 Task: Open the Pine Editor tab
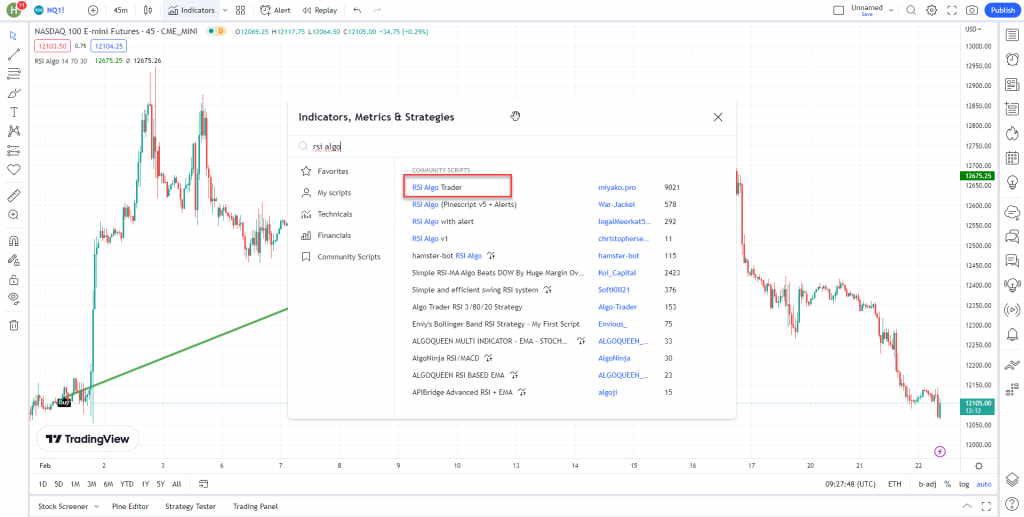click(130, 506)
